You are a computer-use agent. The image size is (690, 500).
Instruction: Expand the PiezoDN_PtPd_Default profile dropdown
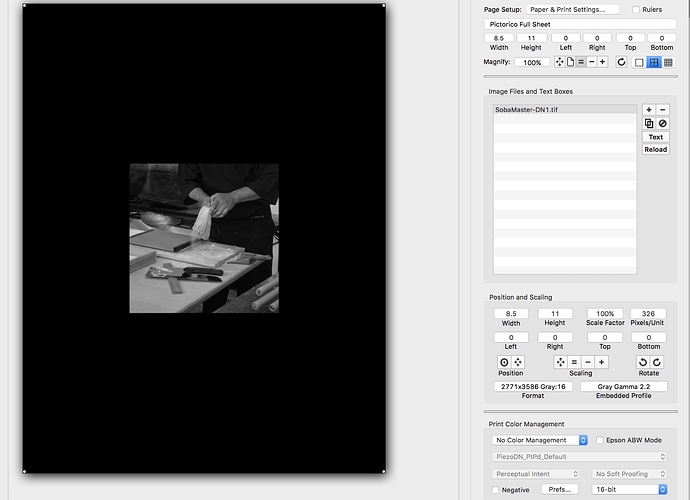[x=579, y=456]
